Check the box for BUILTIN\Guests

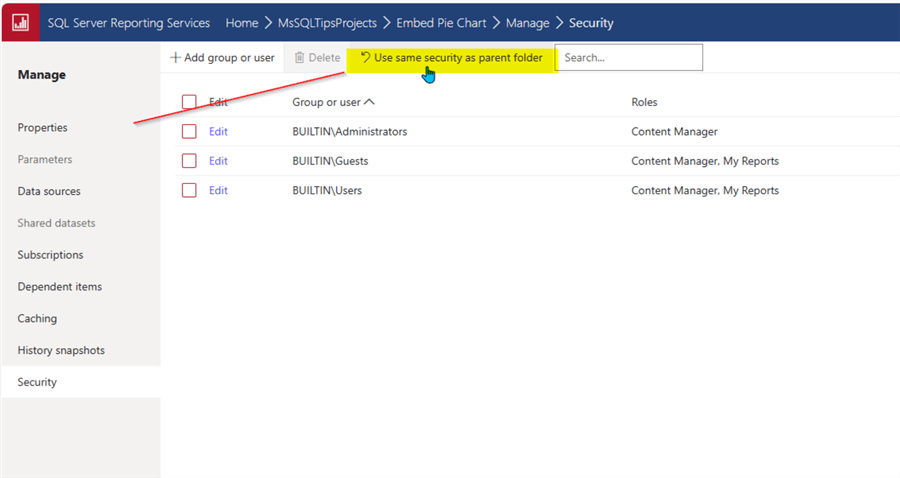(189, 161)
